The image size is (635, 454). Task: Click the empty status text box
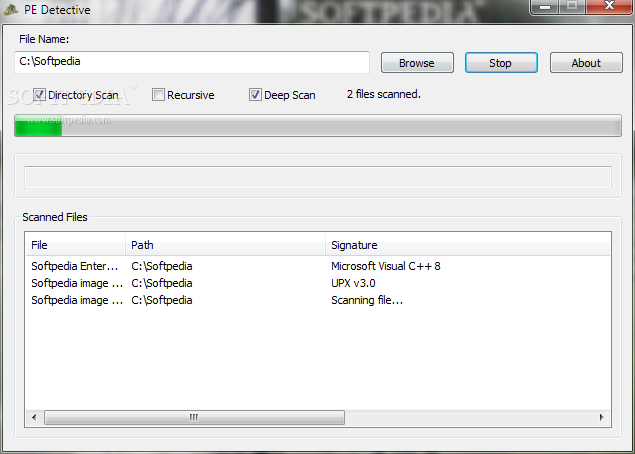(318, 177)
